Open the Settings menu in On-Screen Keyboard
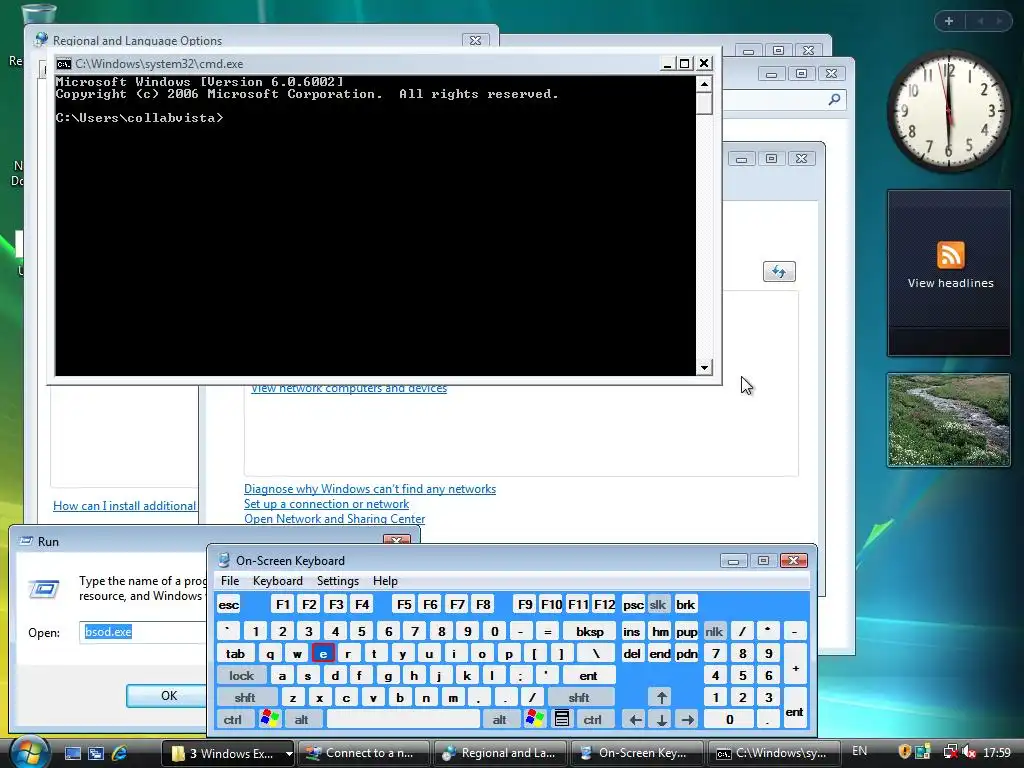 coord(338,581)
